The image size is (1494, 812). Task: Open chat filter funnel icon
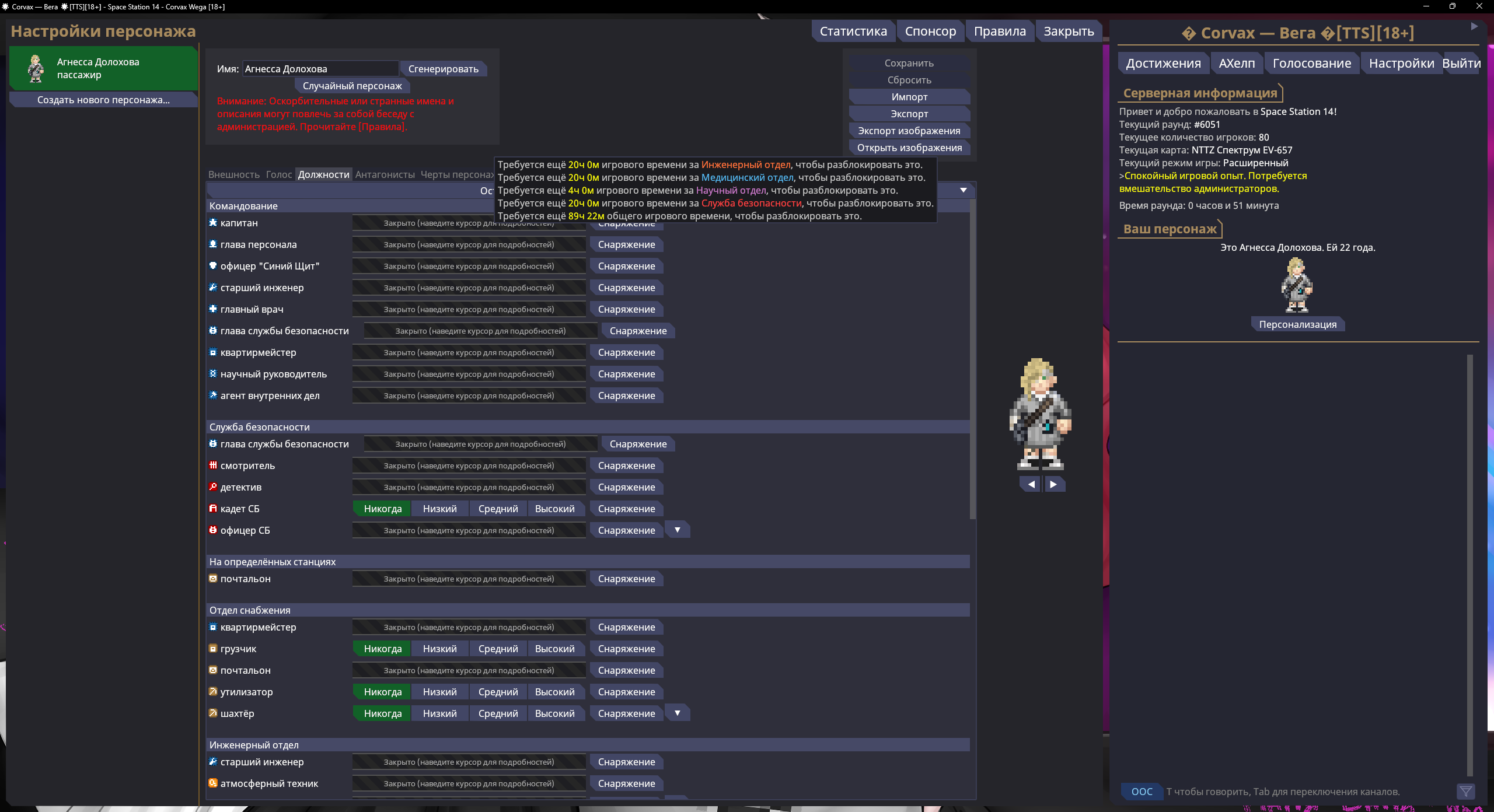click(1465, 792)
